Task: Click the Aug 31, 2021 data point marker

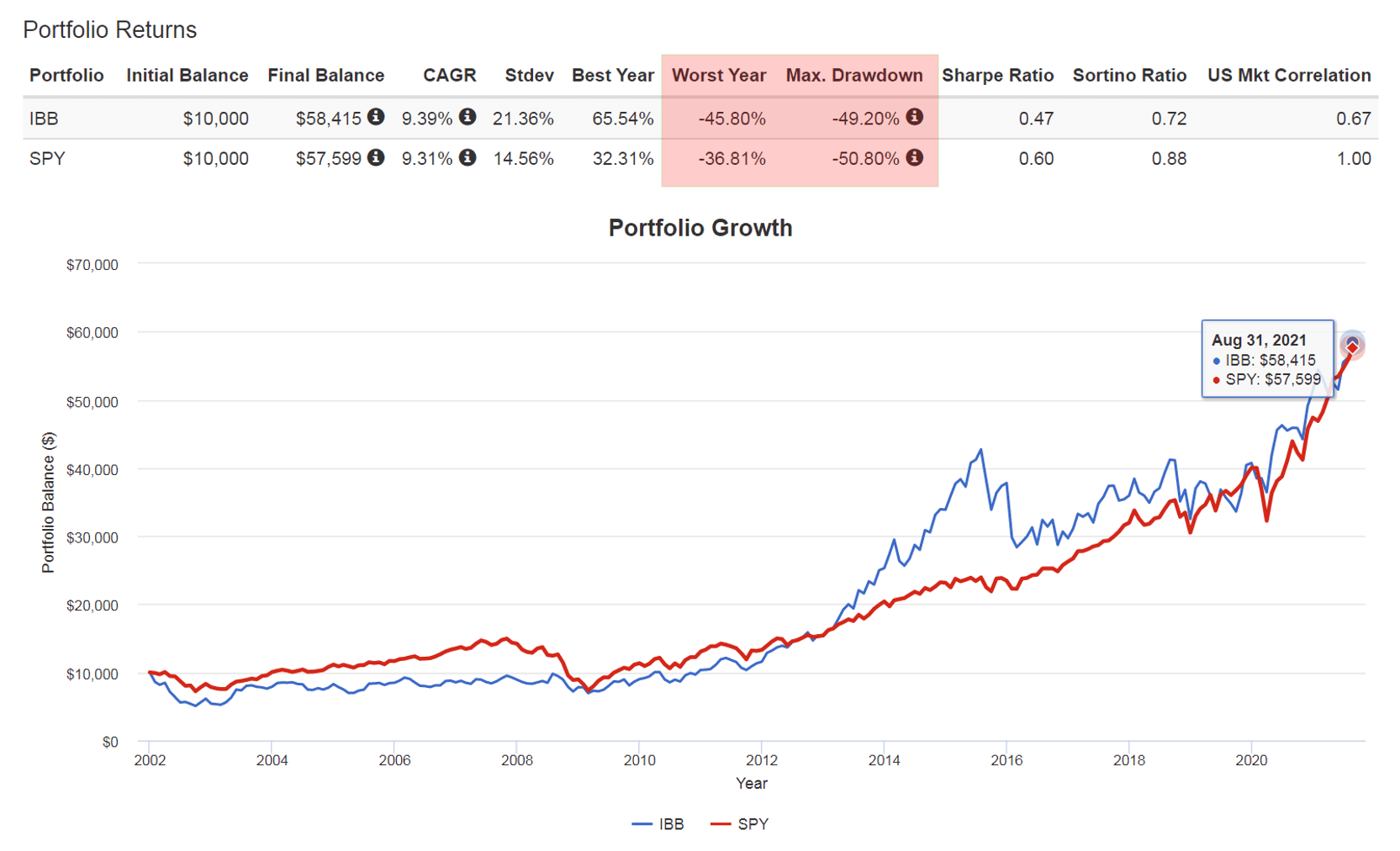Action: [1352, 345]
